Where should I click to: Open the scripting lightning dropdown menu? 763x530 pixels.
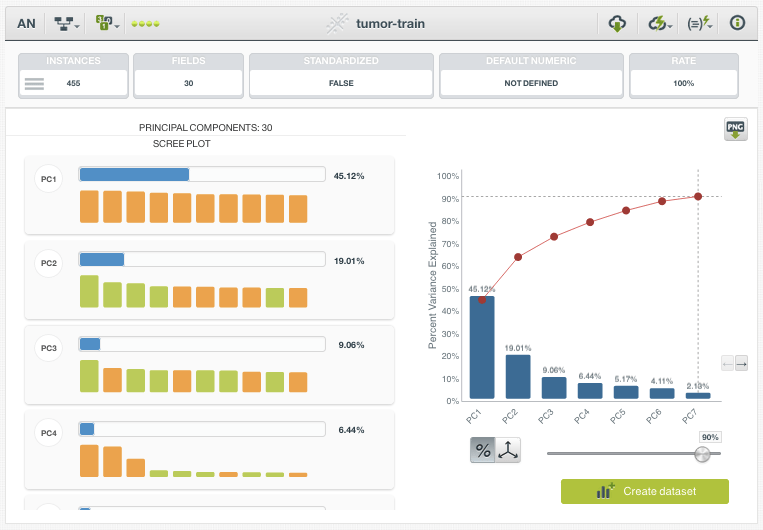coord(700,22)
